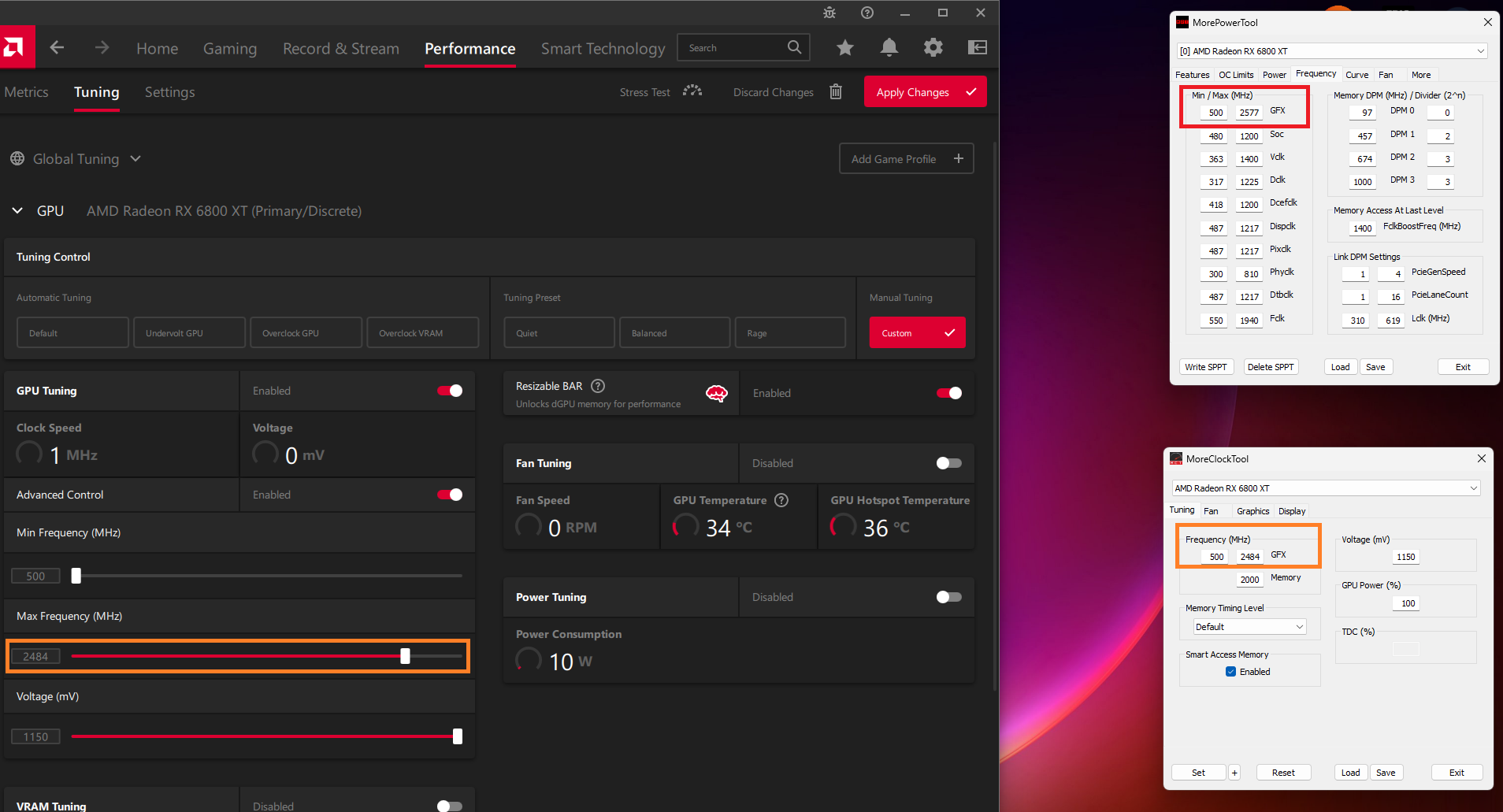Select the Undervolt GPU preset
1503x812 pixels.
(189, 332)
